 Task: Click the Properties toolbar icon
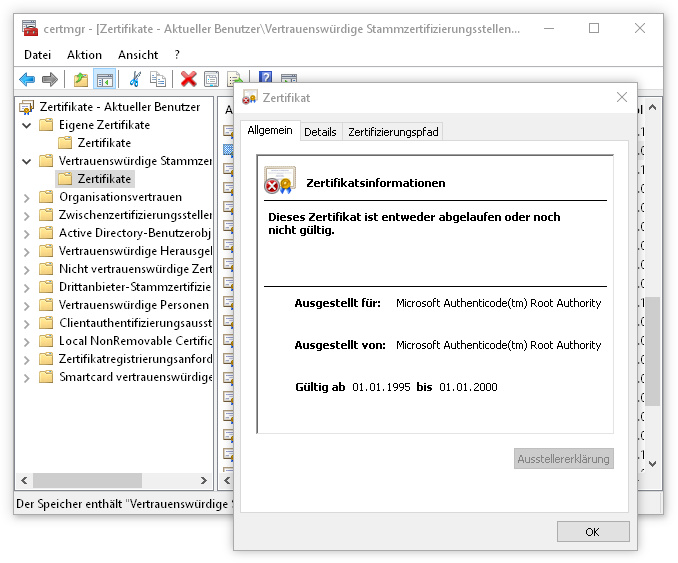211,79
